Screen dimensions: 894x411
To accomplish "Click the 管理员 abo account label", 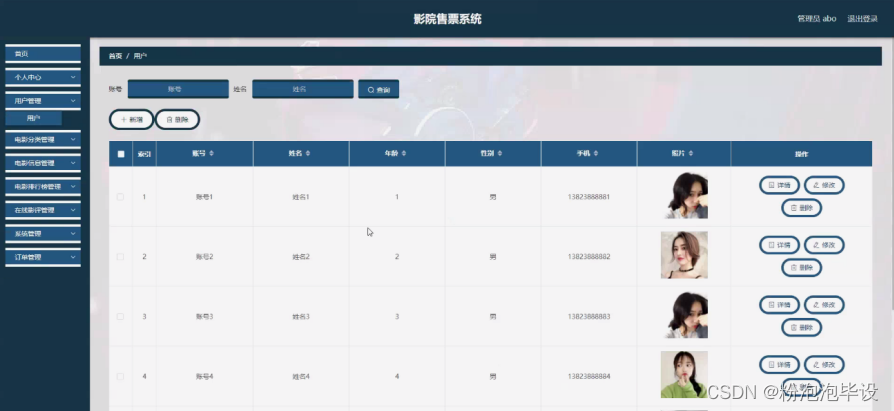I will [816, 19].
